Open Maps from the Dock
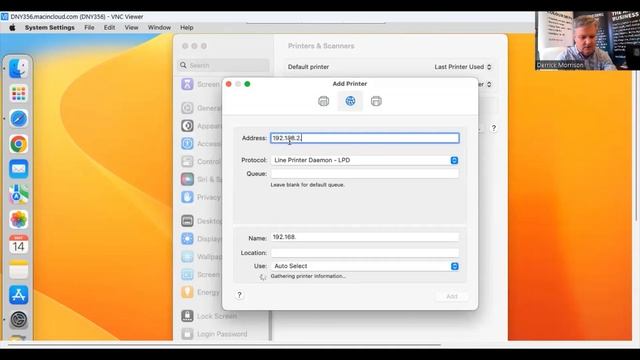 [x=18, y=194]
